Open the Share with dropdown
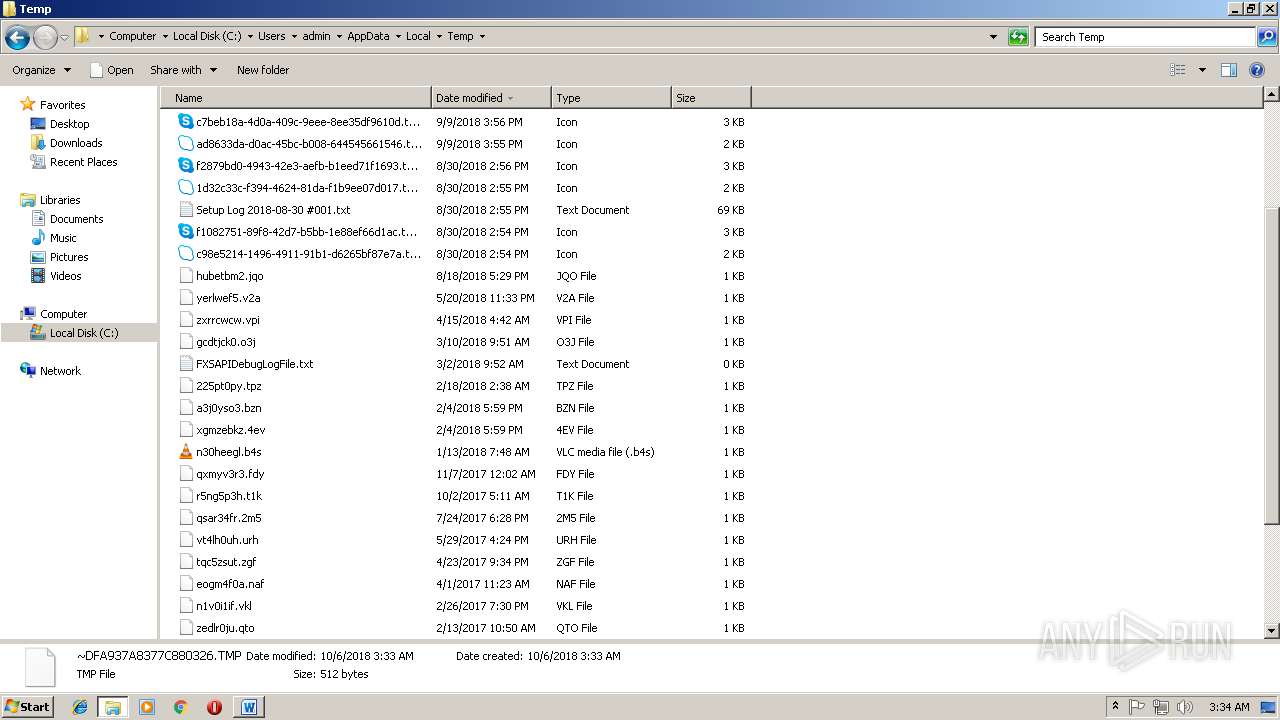Image resolution: width=1280 pixels, height=720 pixels. (183, 70)
